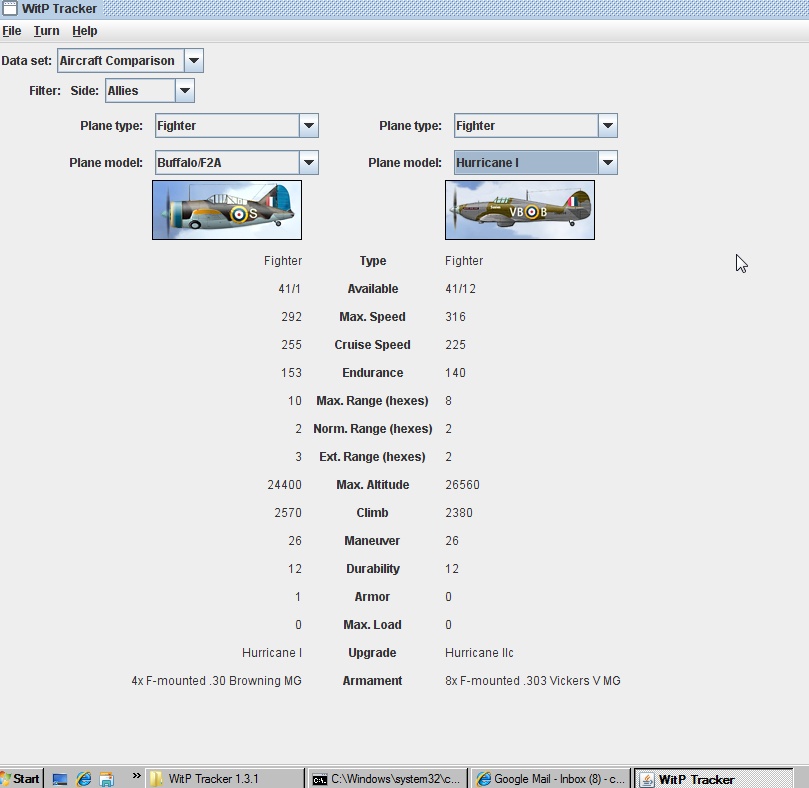Click the 41/12 available date value

[x=460, y=289]
